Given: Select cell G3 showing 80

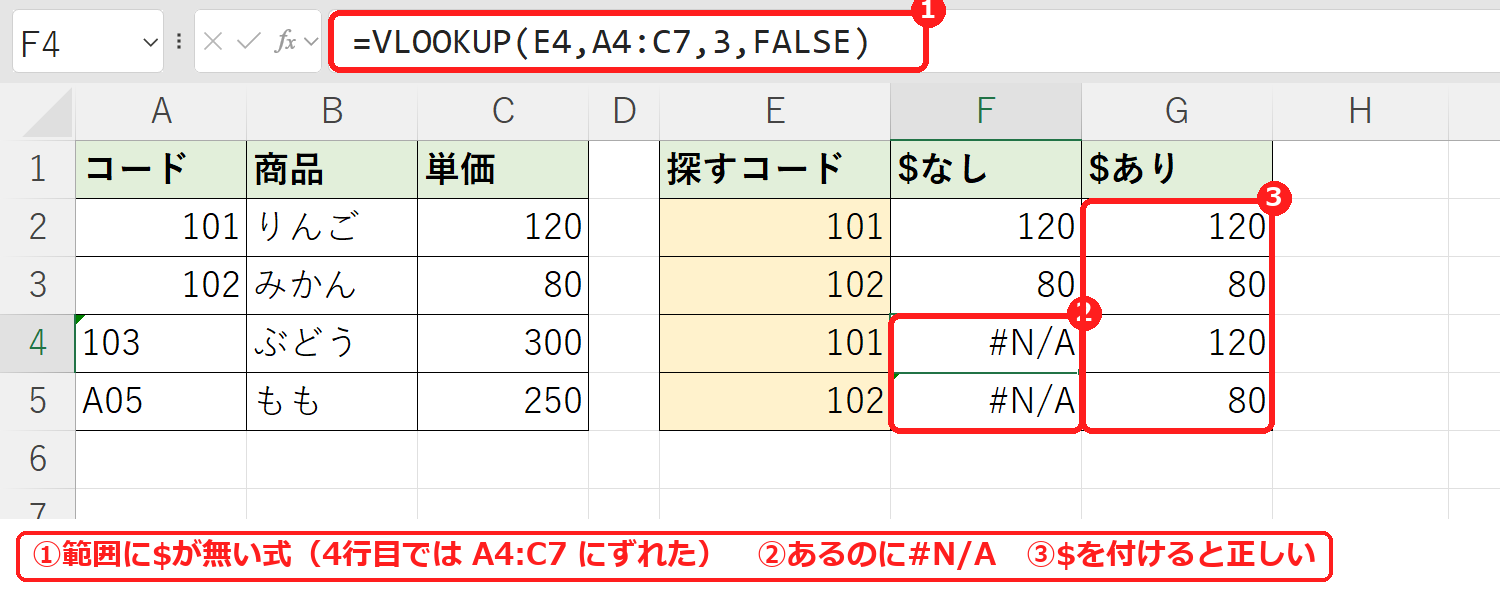Looking at the screenshot, I should pos(1177,285).
